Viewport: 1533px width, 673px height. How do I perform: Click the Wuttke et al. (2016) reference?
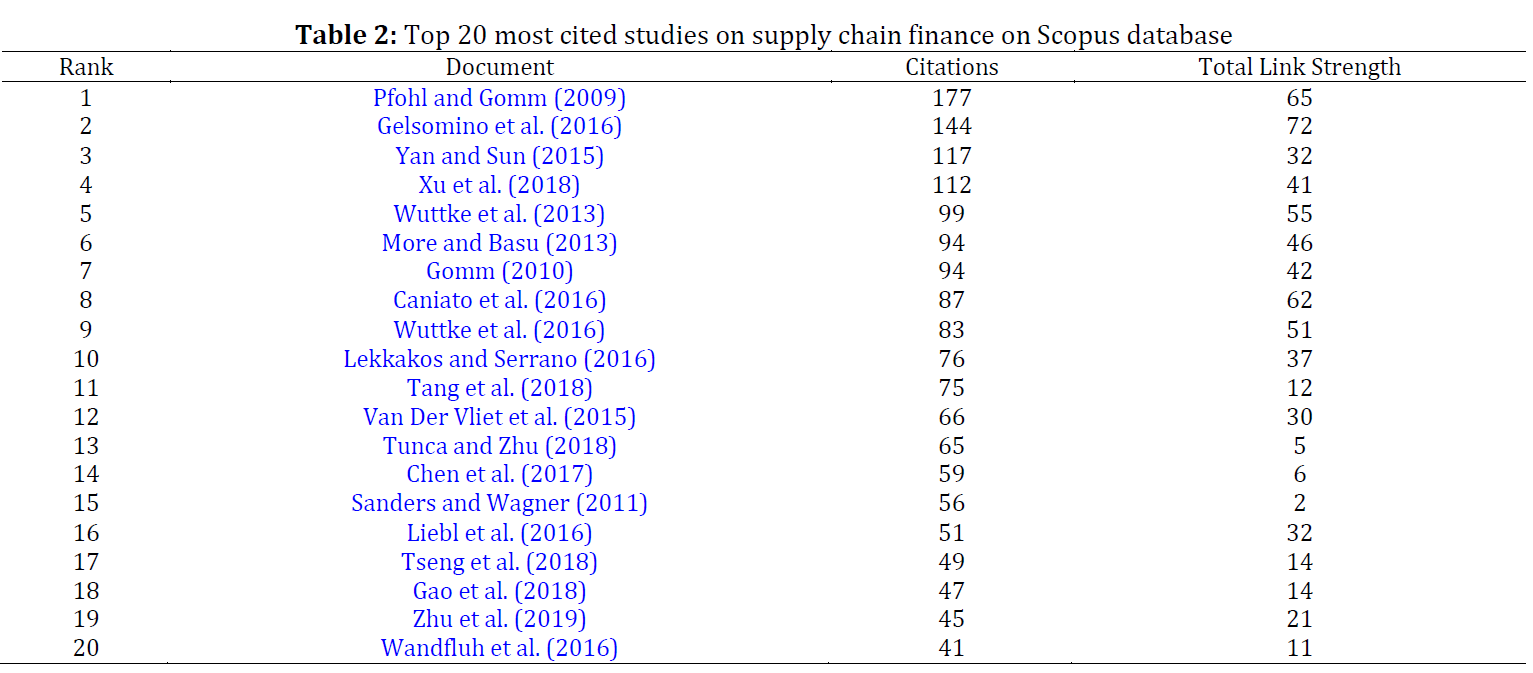pyautogui.click(x=499, y=330)
